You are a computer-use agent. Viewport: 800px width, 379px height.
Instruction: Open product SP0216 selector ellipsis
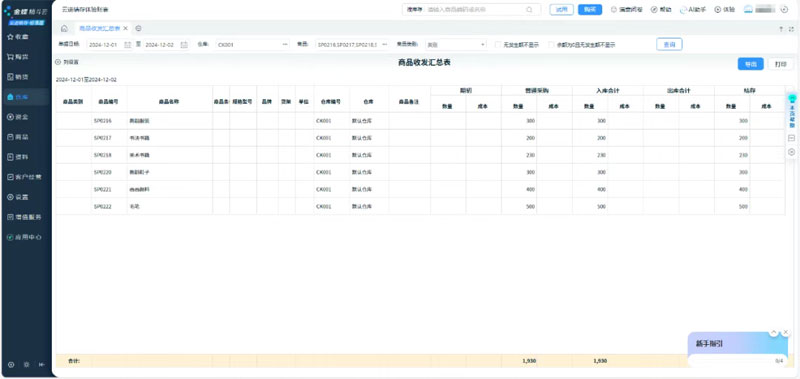[384, 45]
